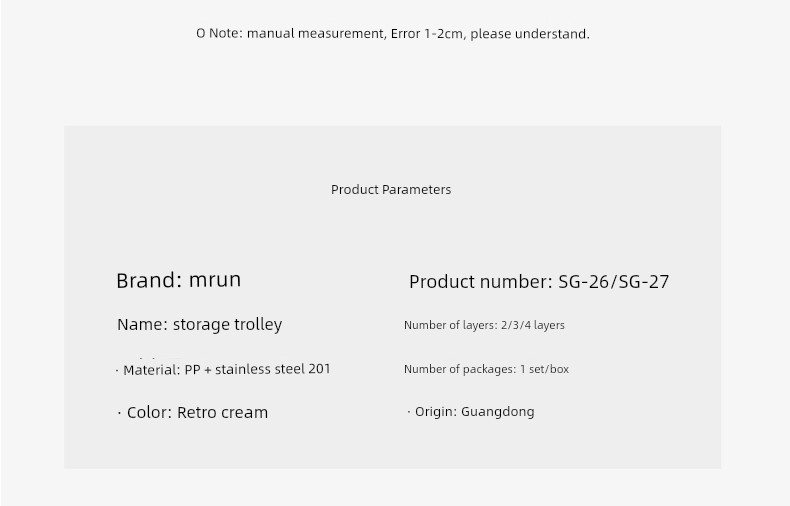Click the Origin: Guangdong text
This screenshot has width=790, height=506.
pyautogui.click(x=475, y=412)
